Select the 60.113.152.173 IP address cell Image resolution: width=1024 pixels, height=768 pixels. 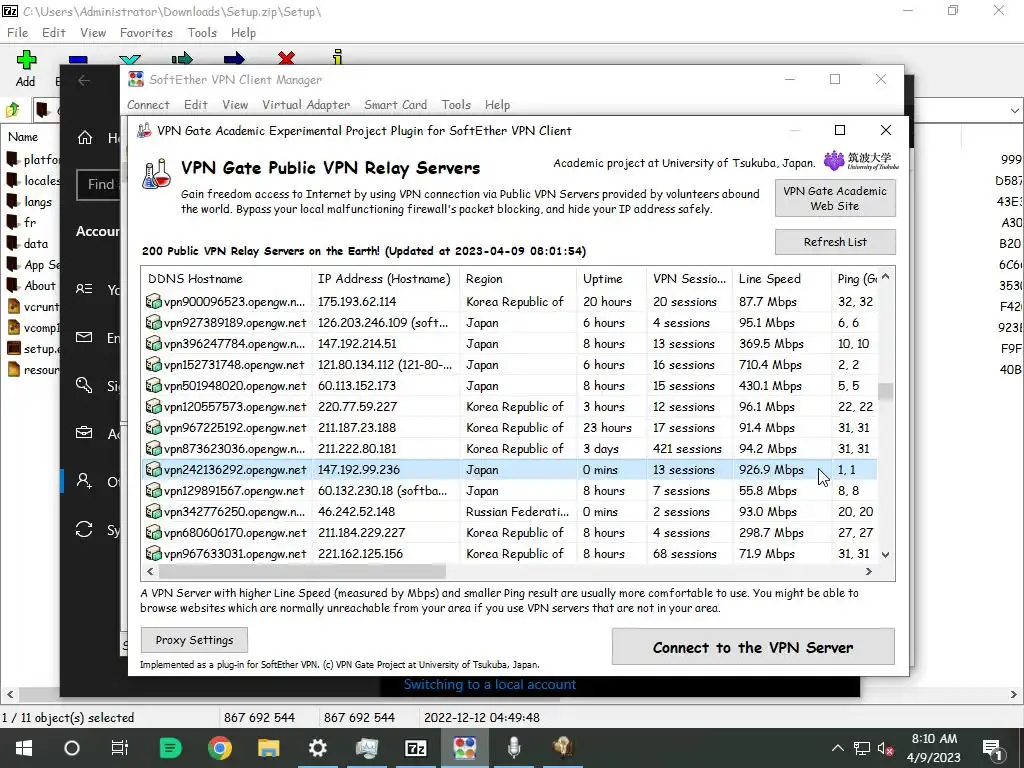point(357,386)
